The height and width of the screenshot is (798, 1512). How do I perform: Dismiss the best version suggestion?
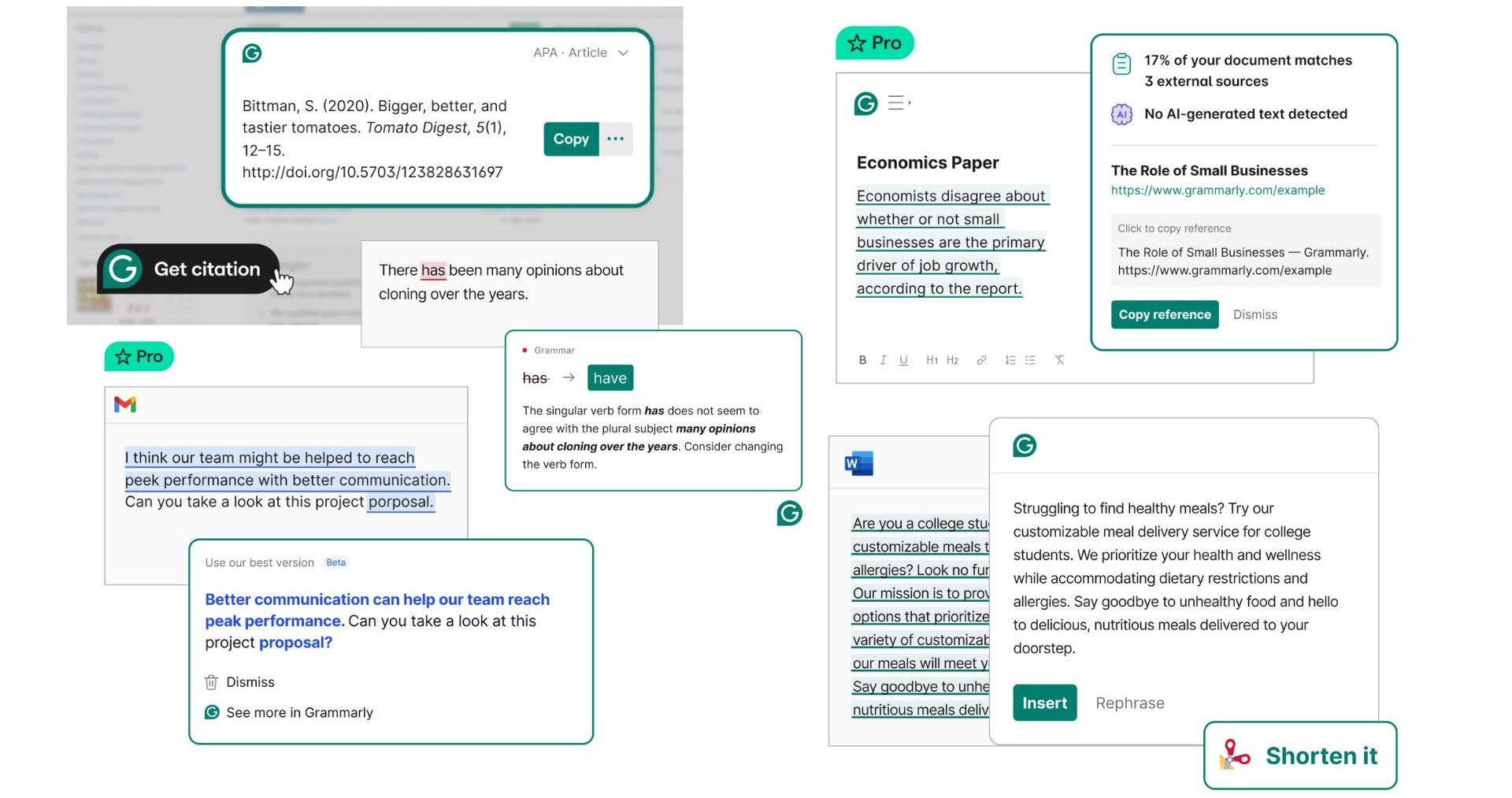tap(250, 682)
